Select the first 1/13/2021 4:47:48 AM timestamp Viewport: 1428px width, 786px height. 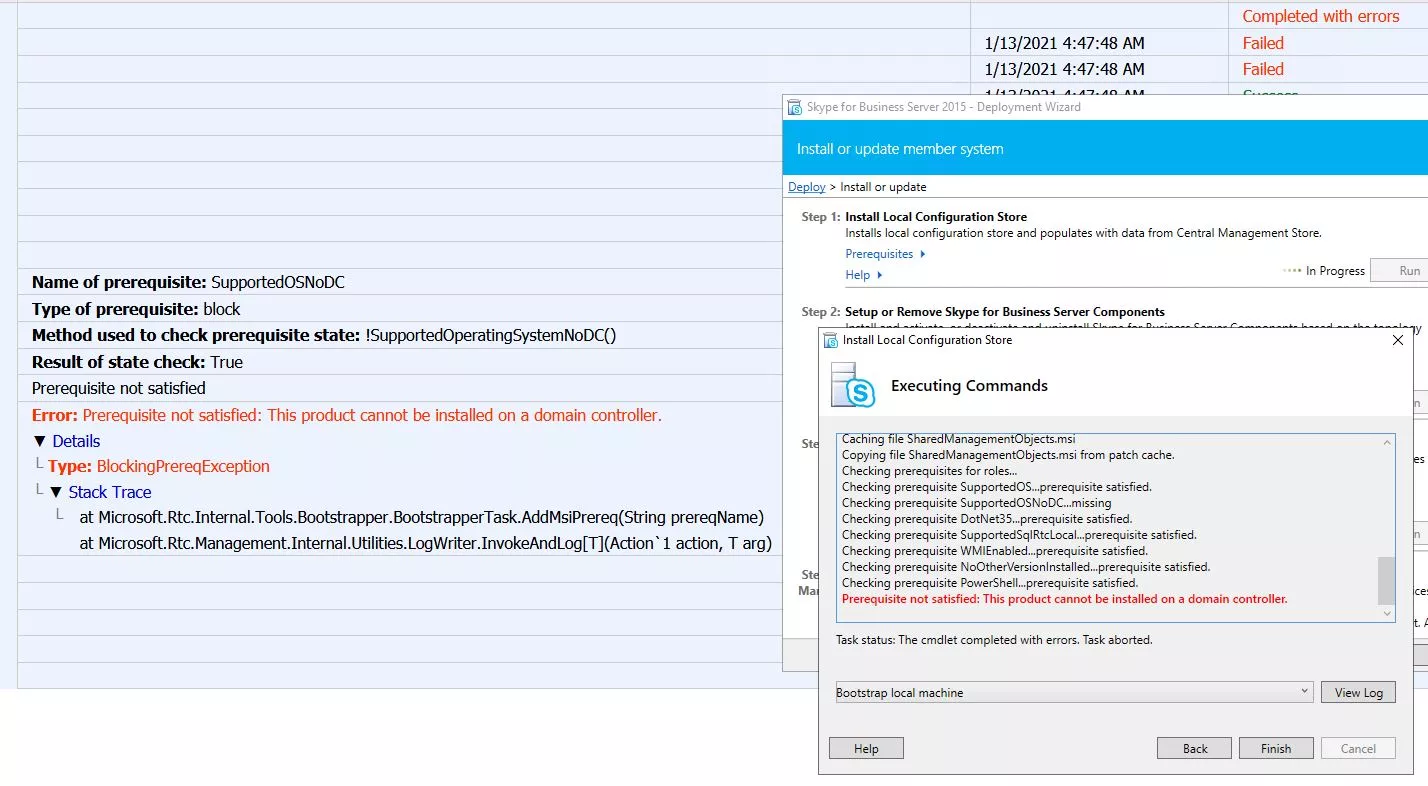[1064, 43]
